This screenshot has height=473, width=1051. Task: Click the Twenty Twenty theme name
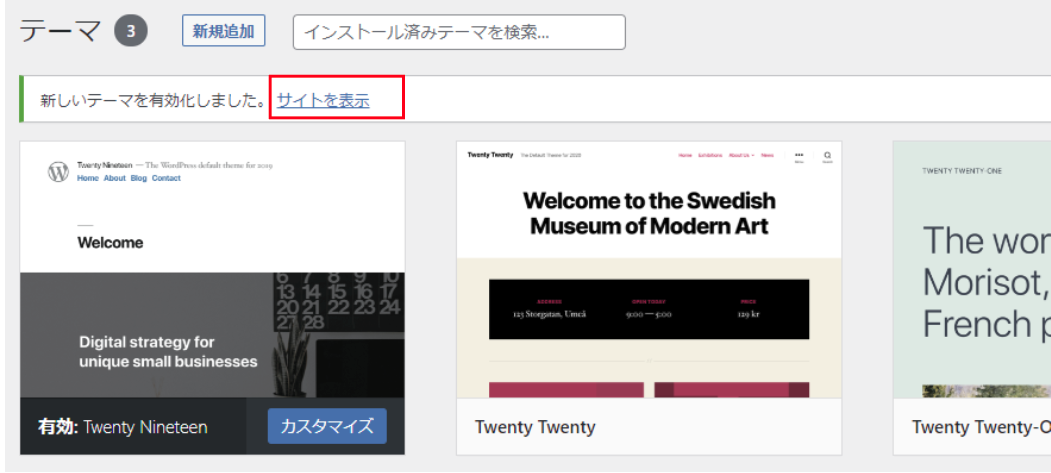coord(535,427)
